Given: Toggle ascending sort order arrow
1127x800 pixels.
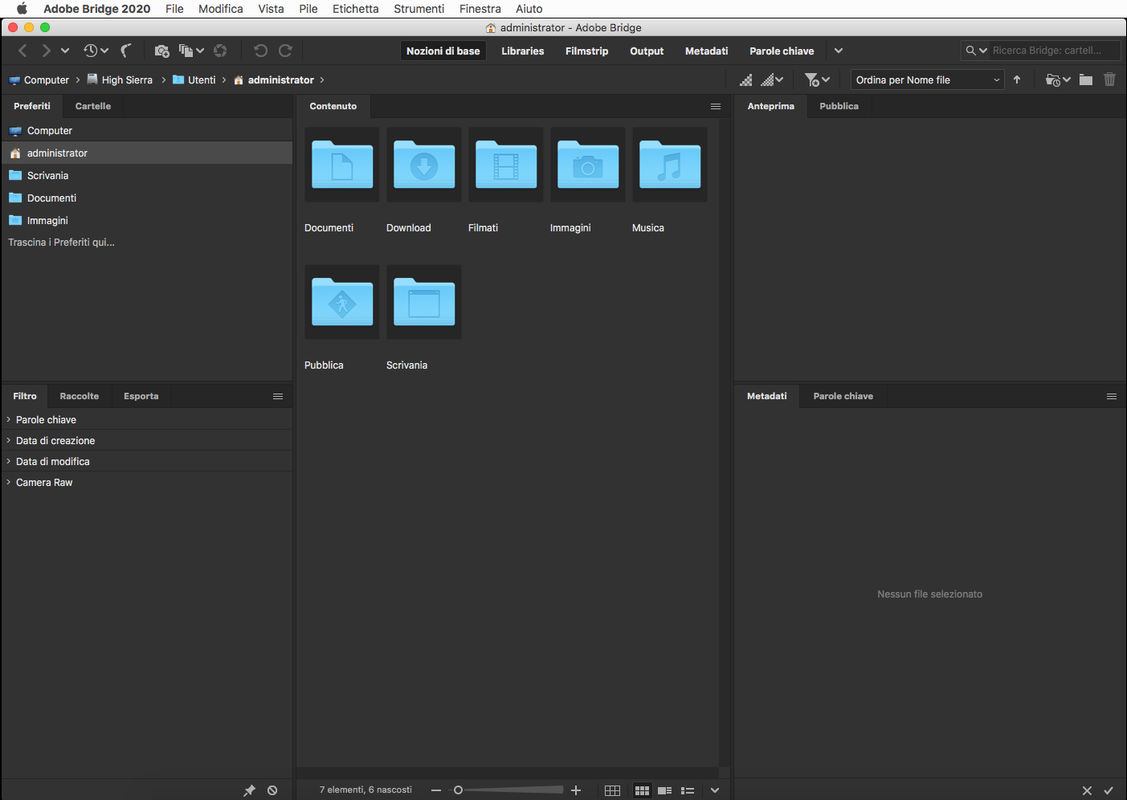Looking at the screenshot, I should pos(1017,80).
